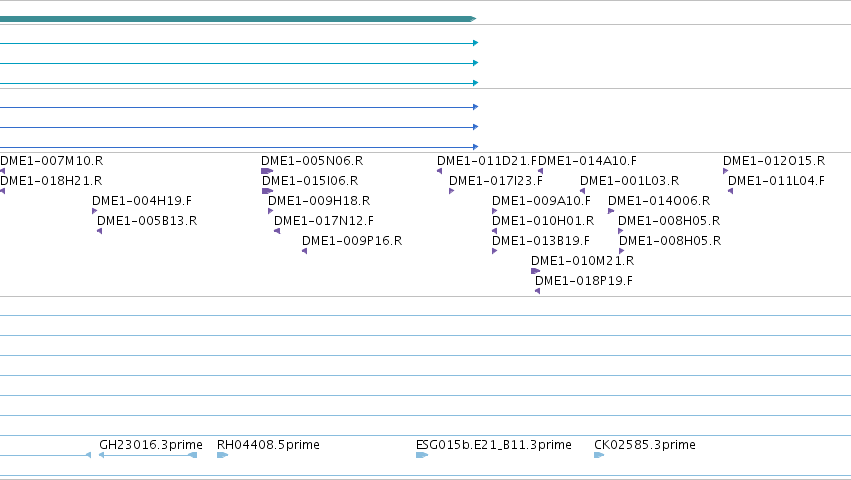Screen dimensions: 851x480
Task: Open the DME1-001L03.R feature label
Action: pos(630,181)
